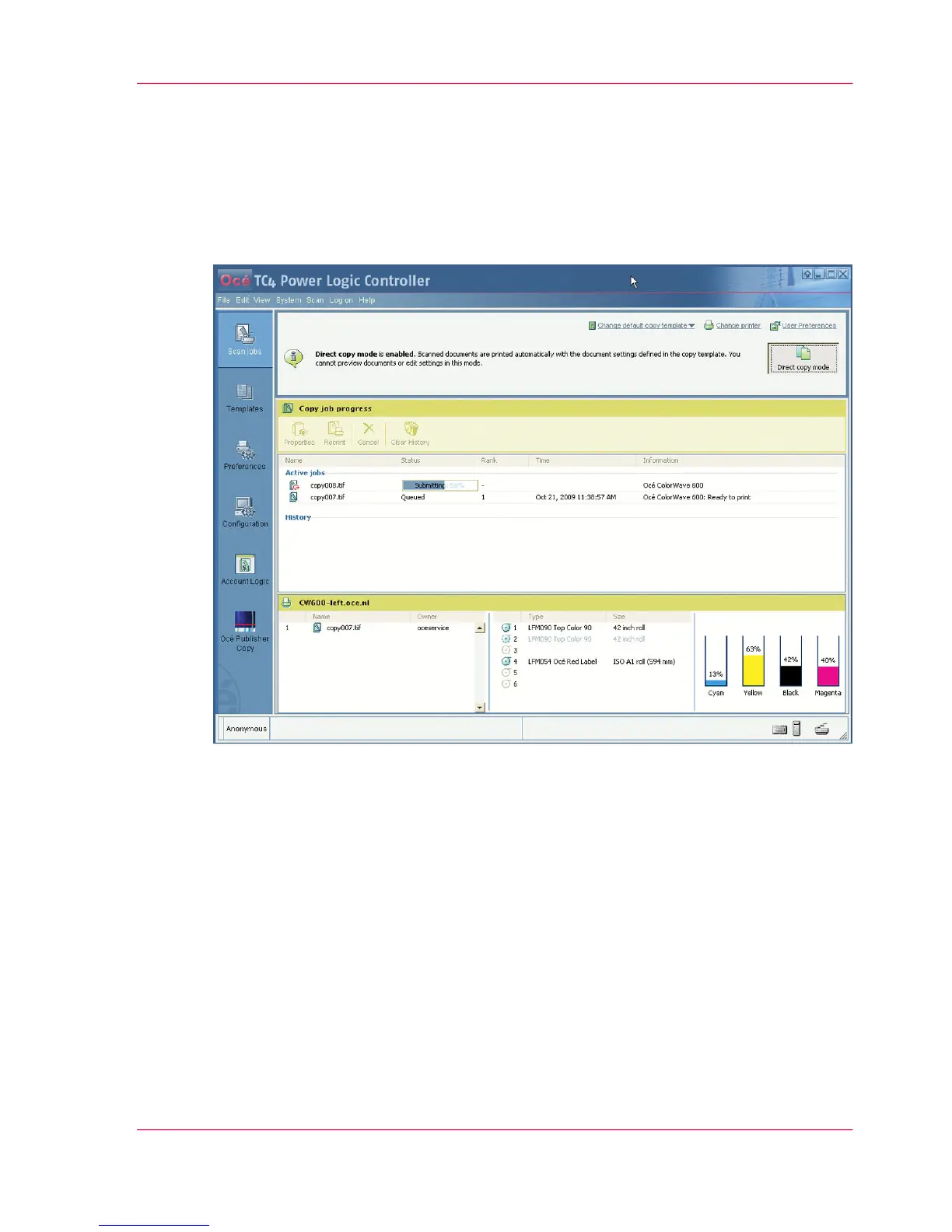Click the Reprint toolbar icon
952x1232 pixels.
coord(334,433)
